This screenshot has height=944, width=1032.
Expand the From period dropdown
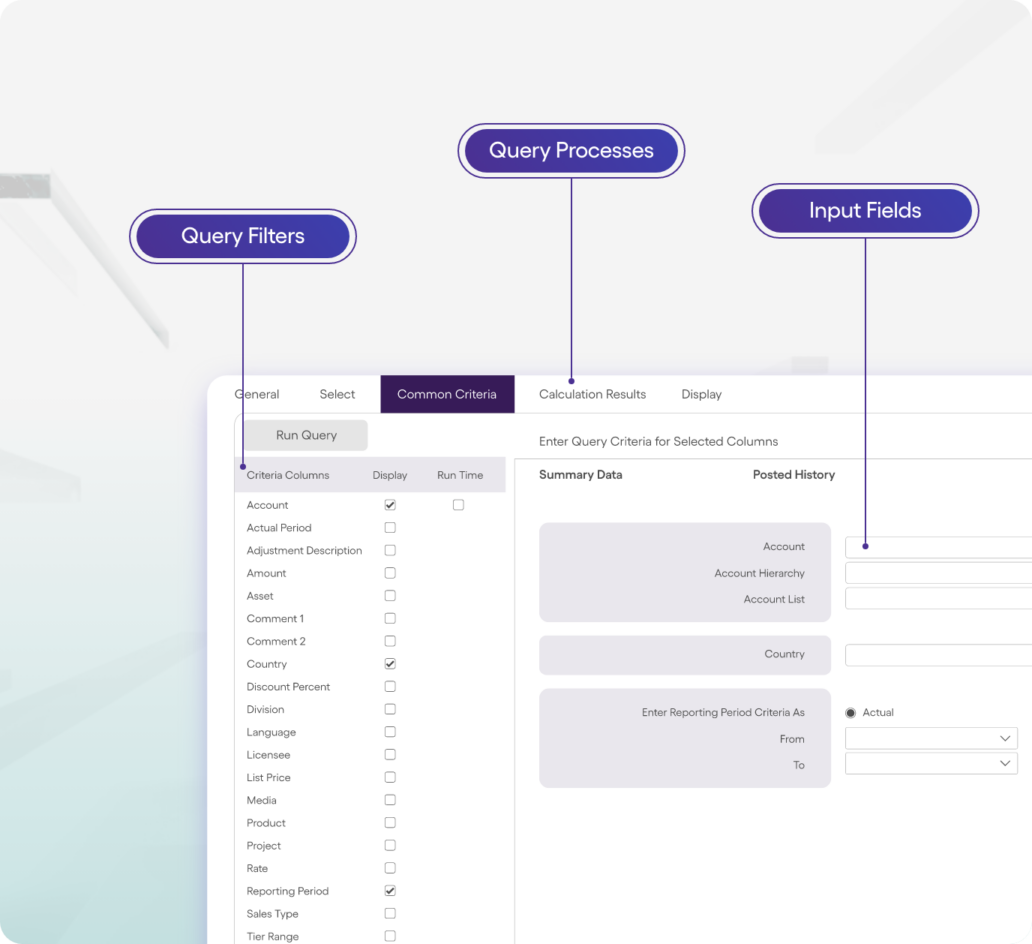pos(931,739)
